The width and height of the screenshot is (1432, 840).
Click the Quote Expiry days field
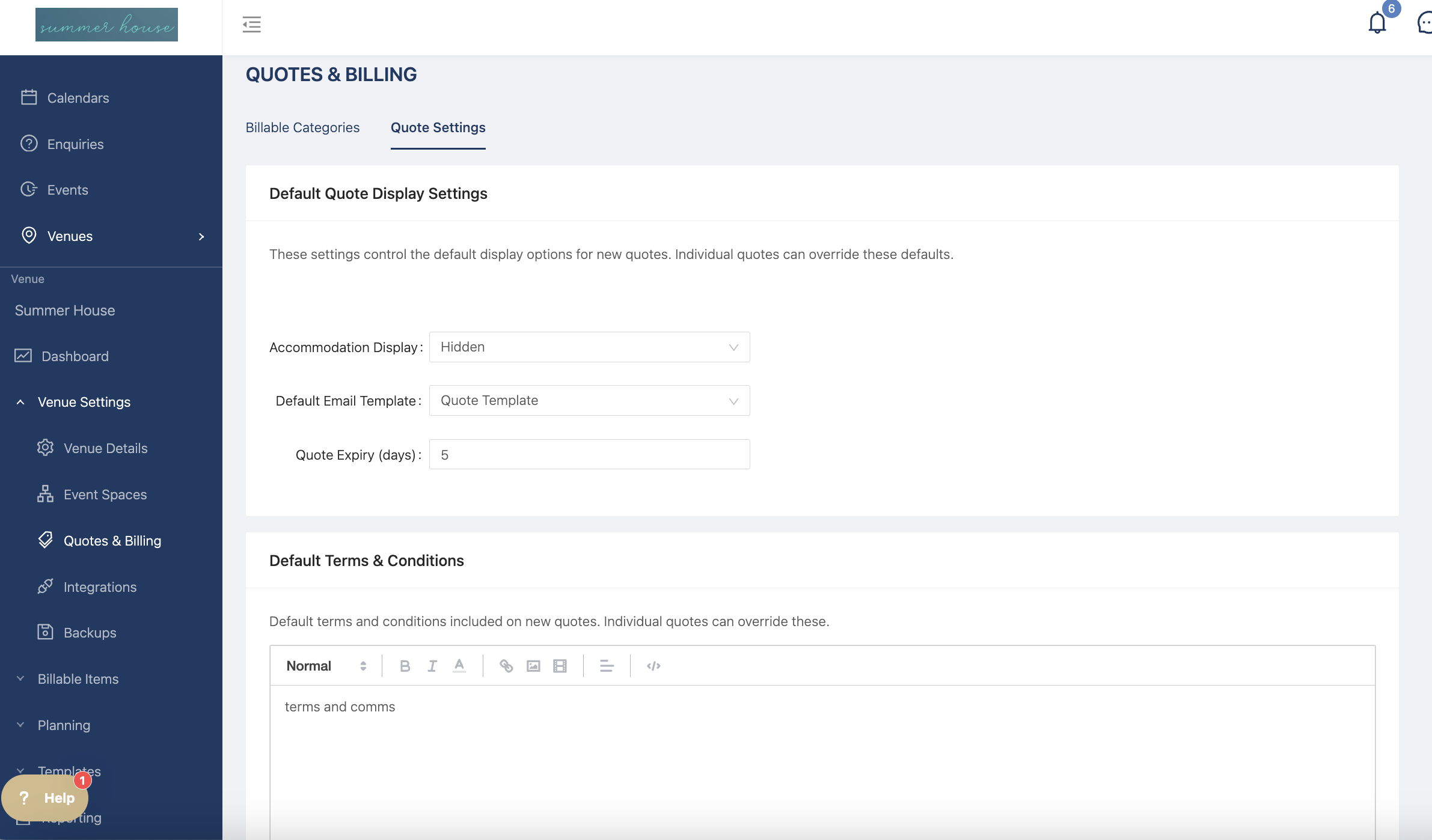pos(589,455)
